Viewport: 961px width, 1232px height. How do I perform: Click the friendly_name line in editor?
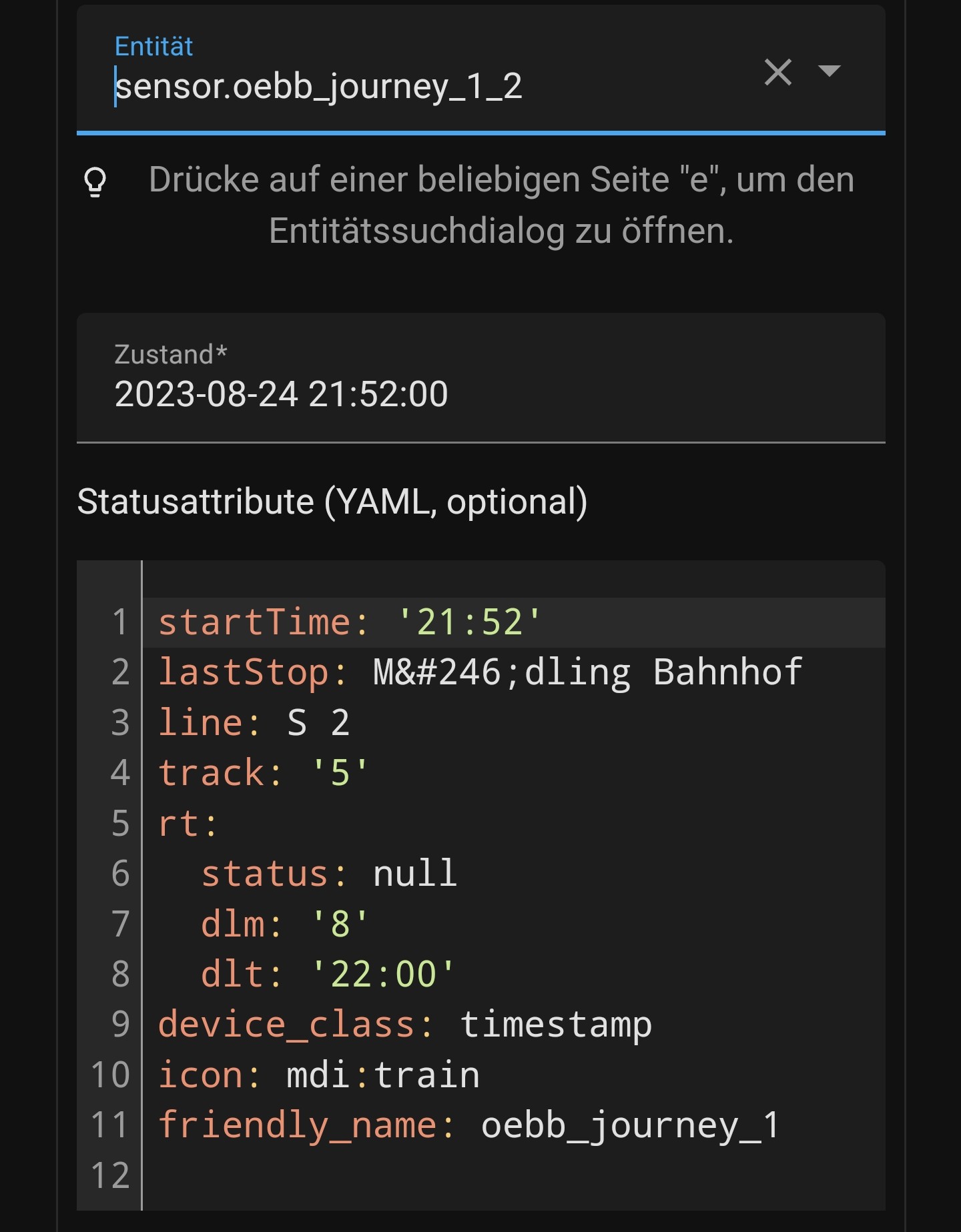pyautogui.click(x=468, y=1125)
